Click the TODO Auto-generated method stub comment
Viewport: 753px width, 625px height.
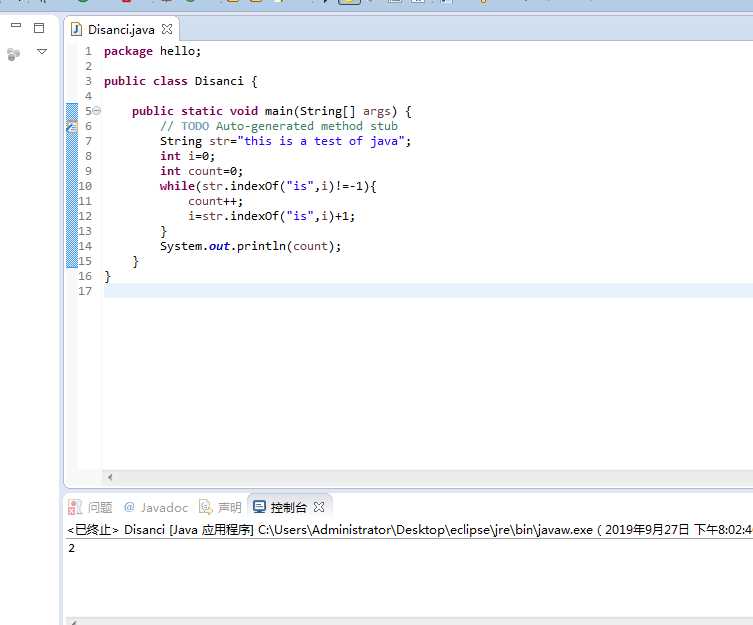[x=279, y=126]
